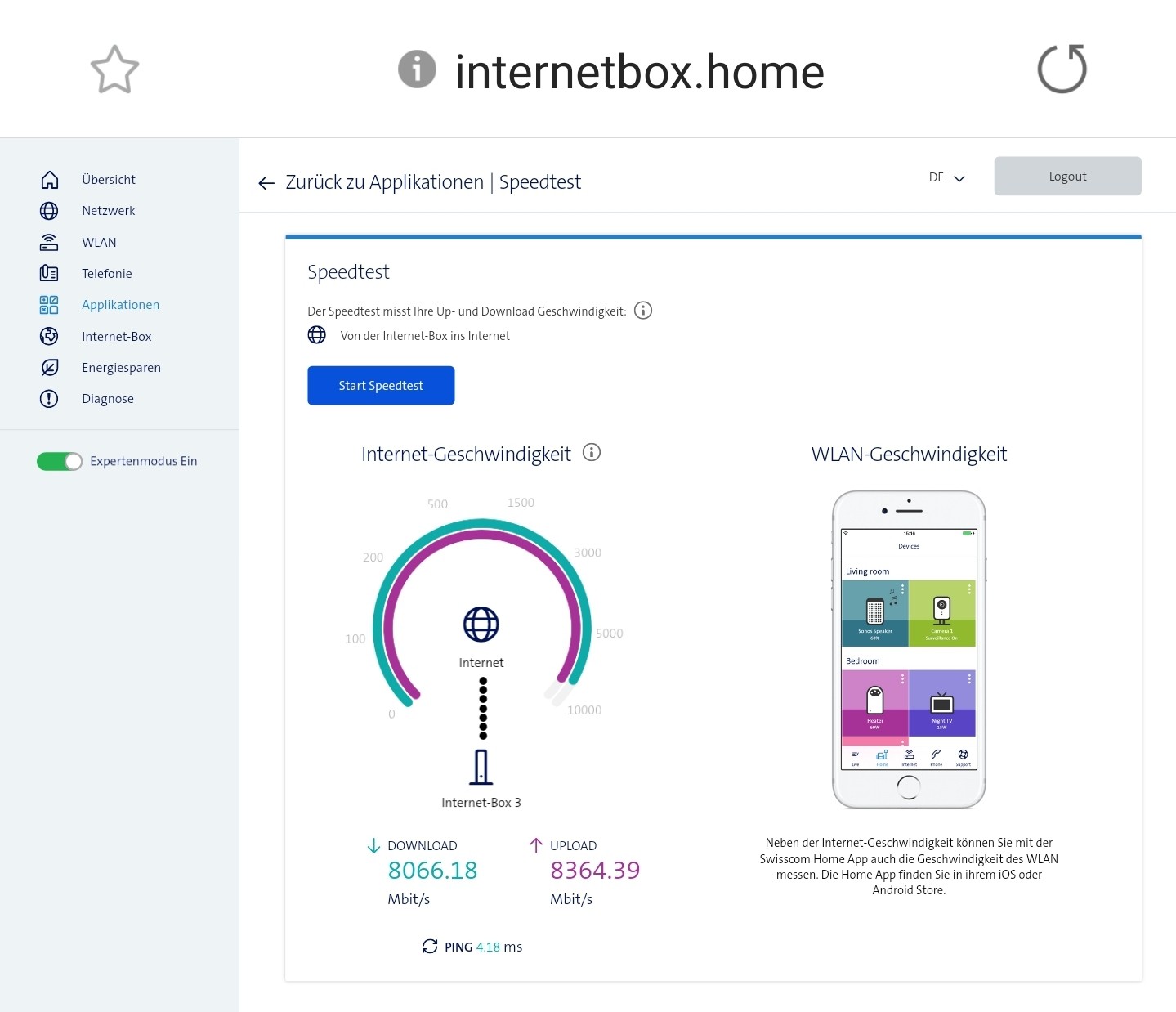The height and width of the screenshot is (1012, 1176).
Task: Select Applikationen in the sidebar
Action: (120, 305)
